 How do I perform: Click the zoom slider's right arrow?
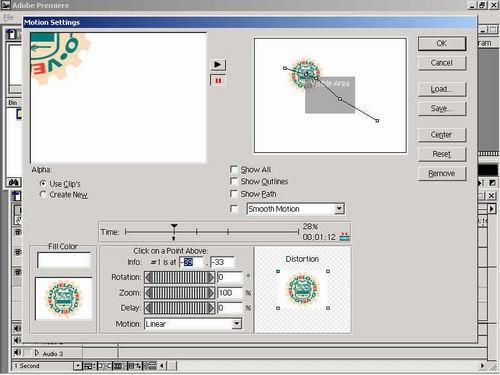pos(211,293)
